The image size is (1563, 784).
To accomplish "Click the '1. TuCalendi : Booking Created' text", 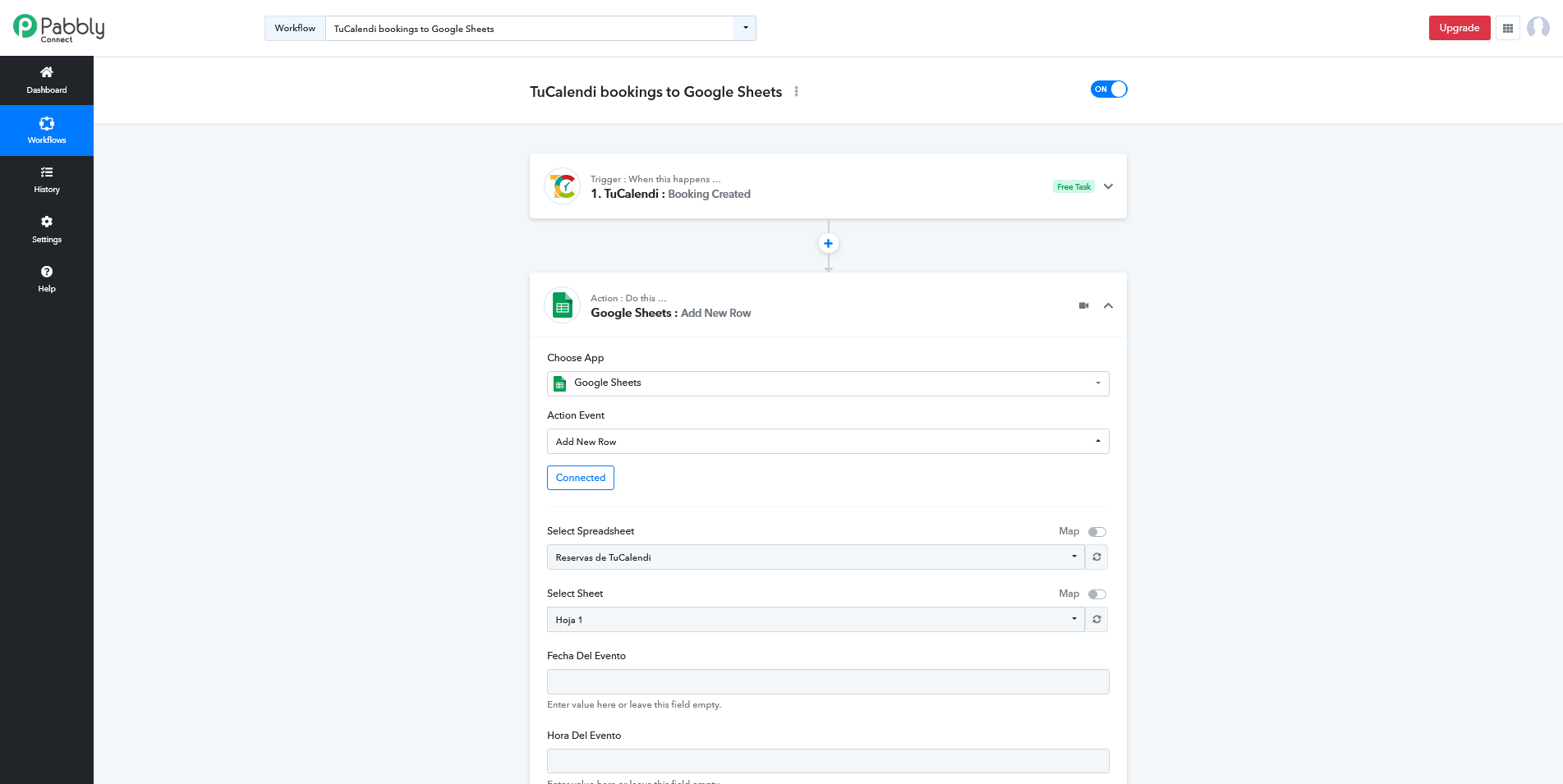I will (x=670, y=194).
